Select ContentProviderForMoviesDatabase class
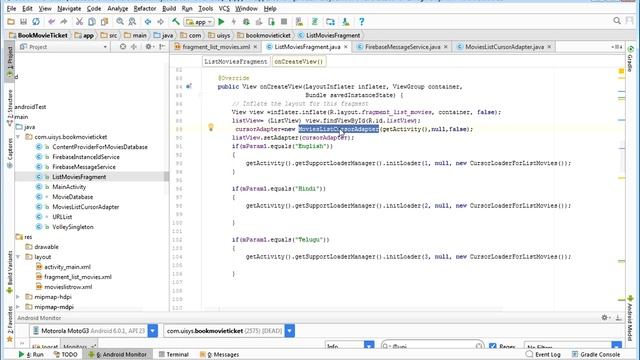640x360 pixels. [100, 147]
